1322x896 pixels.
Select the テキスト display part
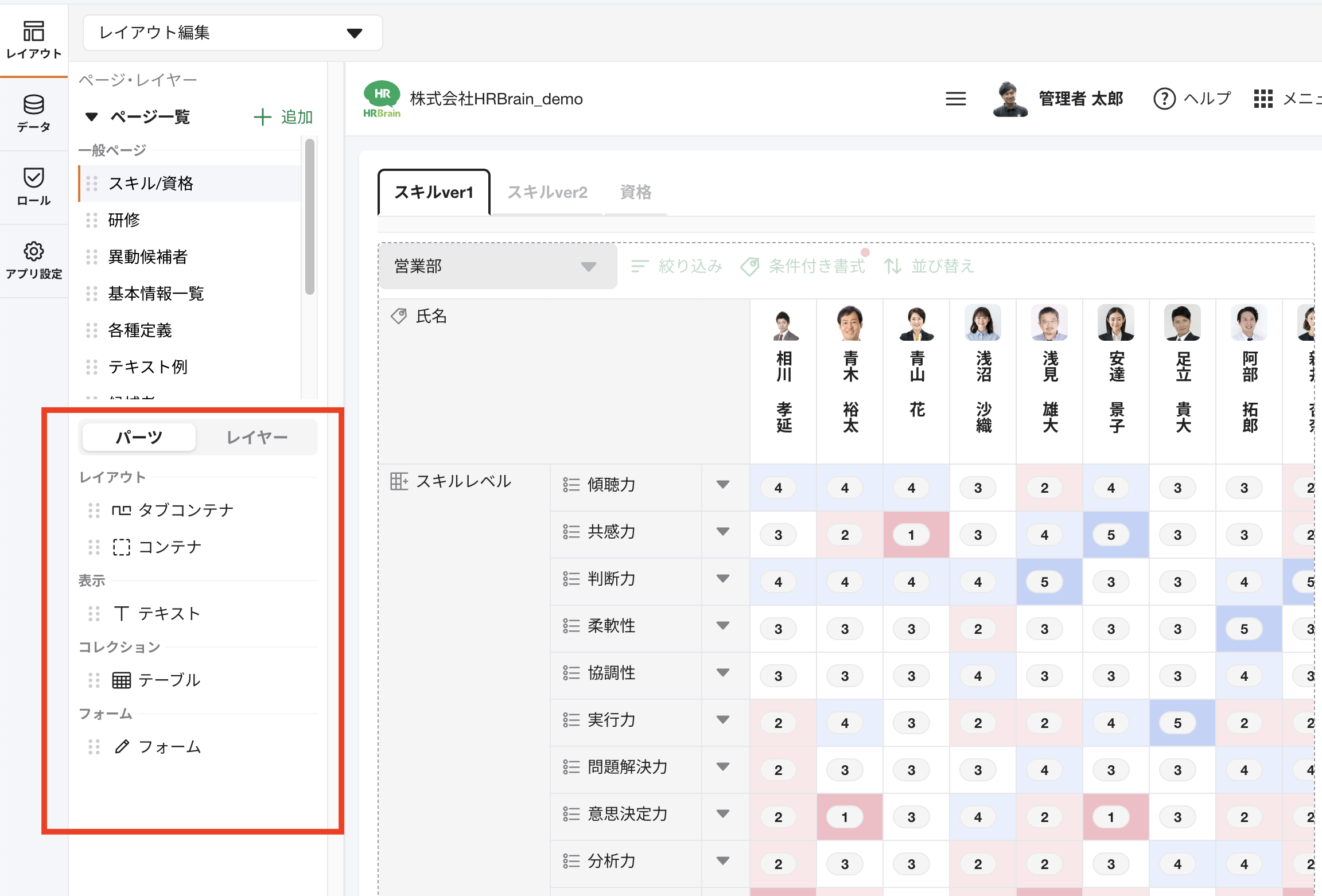point(168,613)
